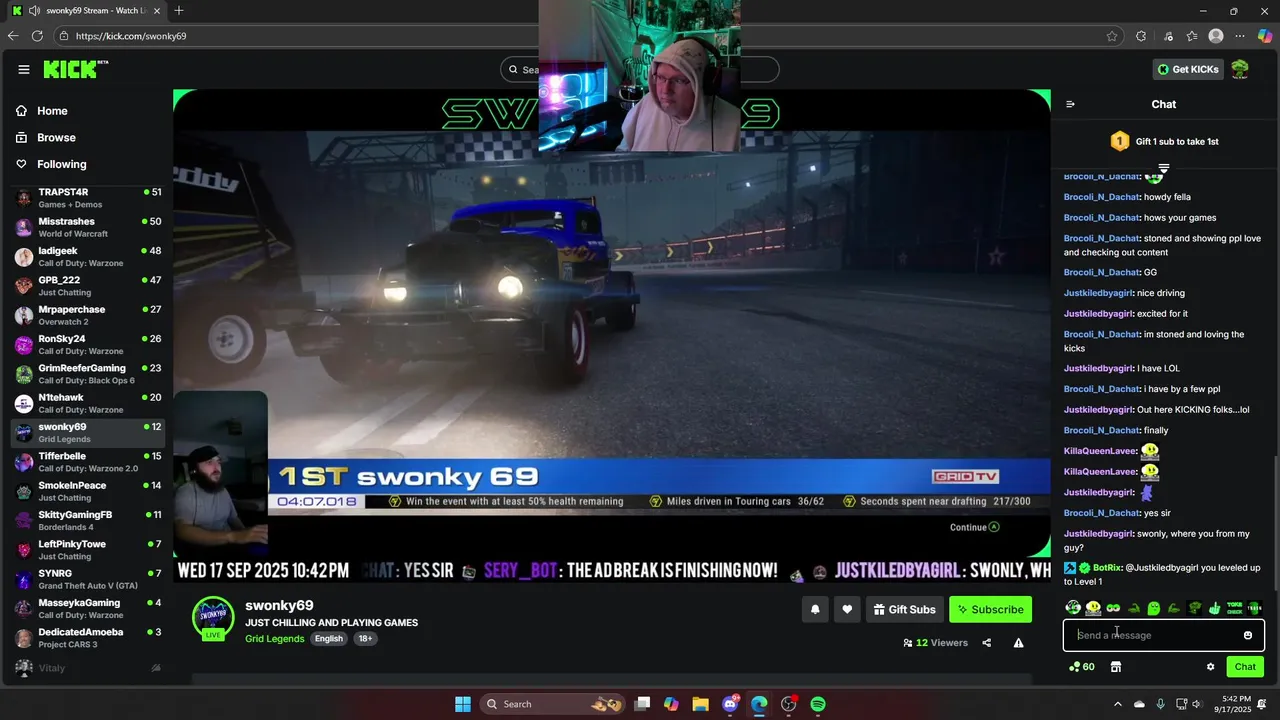
Task: Insert the TOKE CHECK emote
Action: 1234,608
